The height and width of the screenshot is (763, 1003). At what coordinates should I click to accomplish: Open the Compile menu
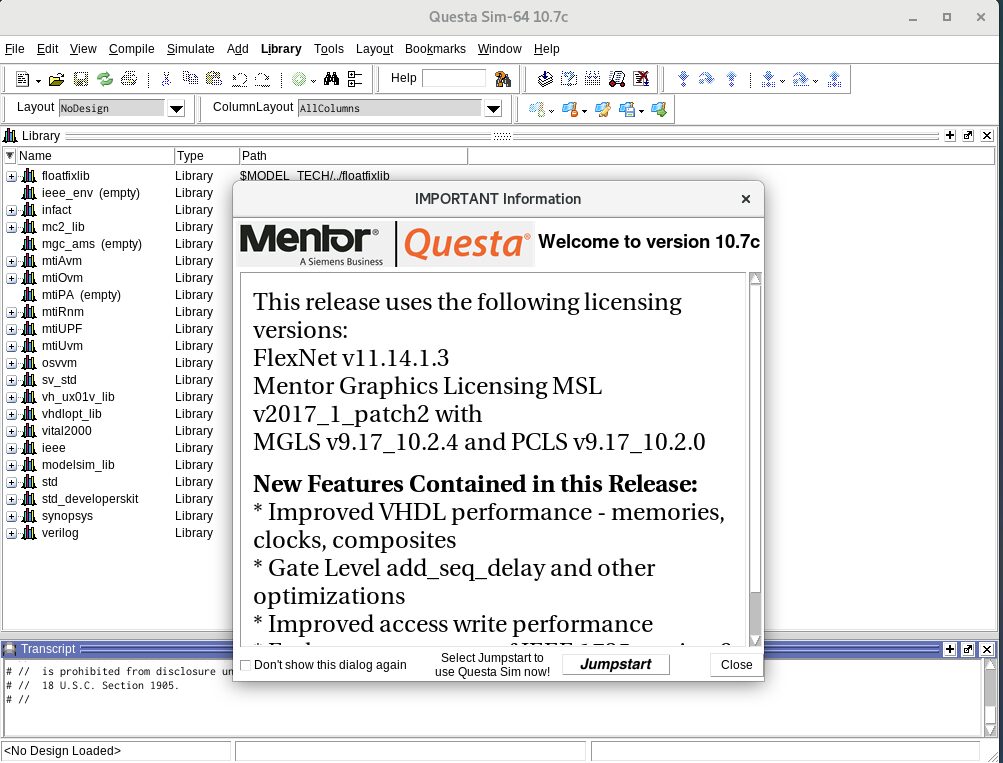131,49
